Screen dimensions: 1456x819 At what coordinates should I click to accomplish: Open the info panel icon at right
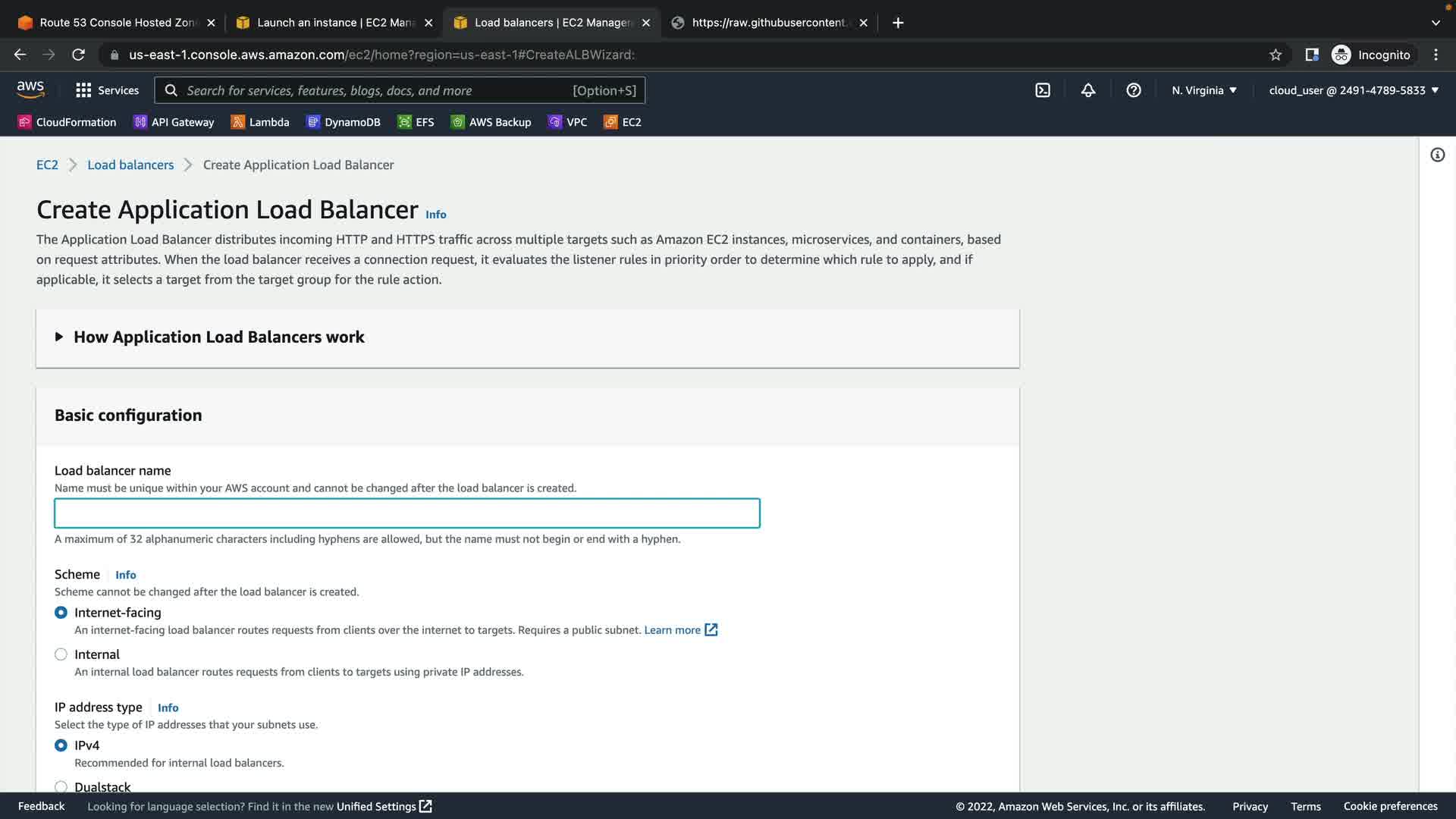click(1437, 155)
